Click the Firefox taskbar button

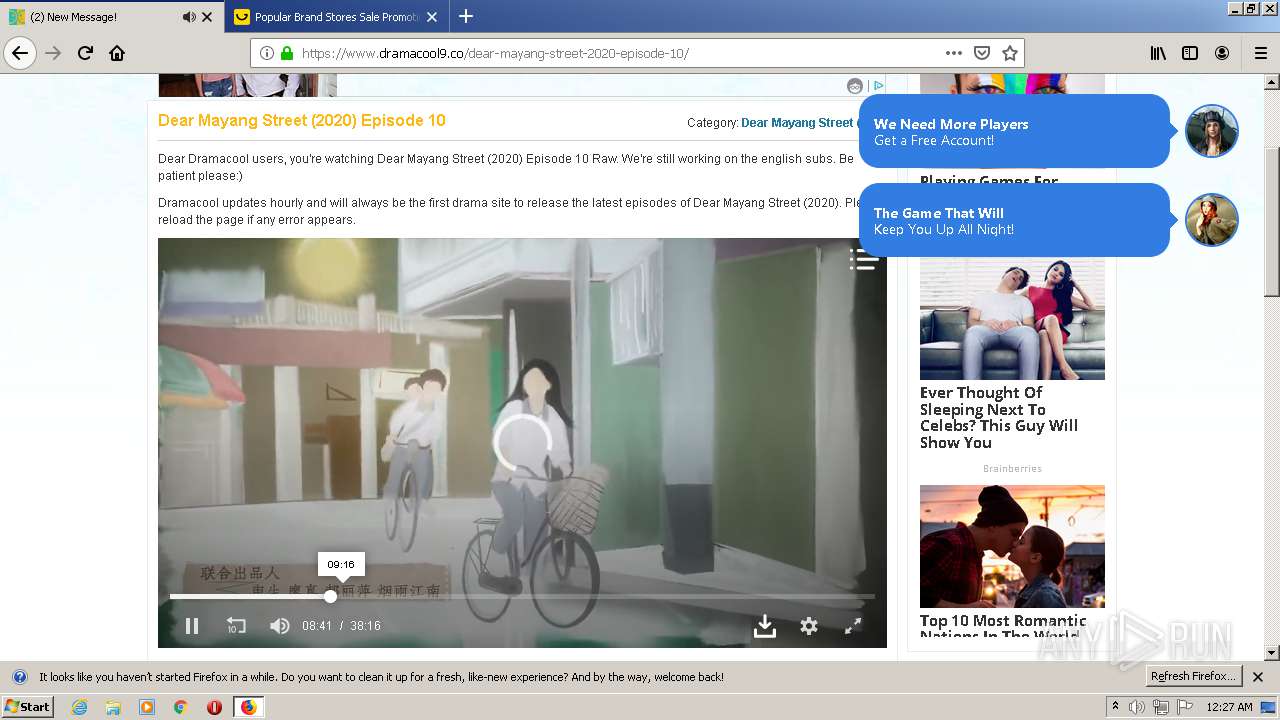click(x=248, y=707)
